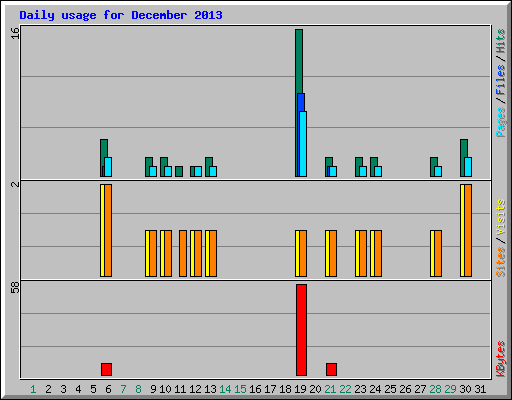Click the green day "22" weekend label

point(345,389)
